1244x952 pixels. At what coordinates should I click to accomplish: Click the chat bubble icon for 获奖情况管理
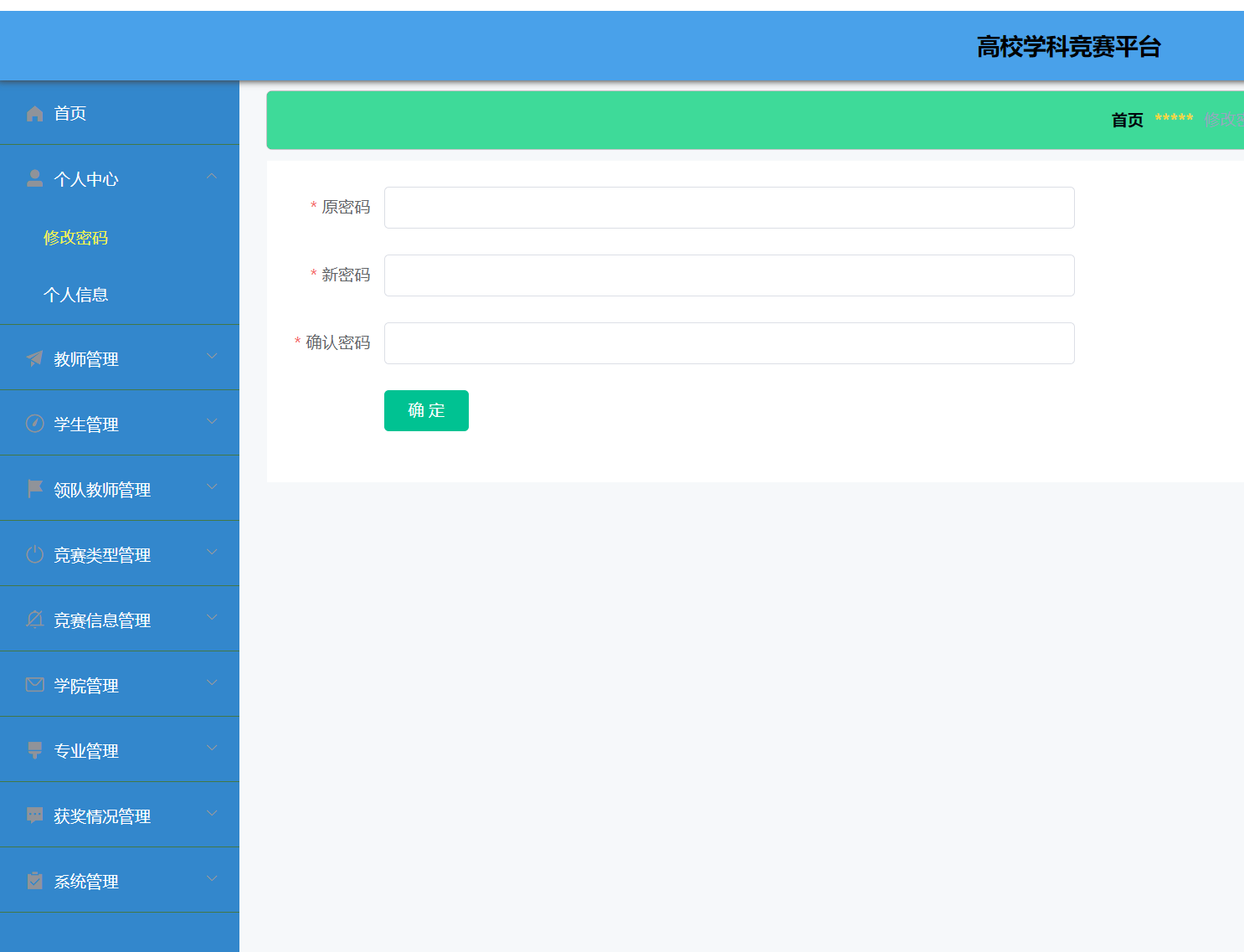(x=34, y=816)
